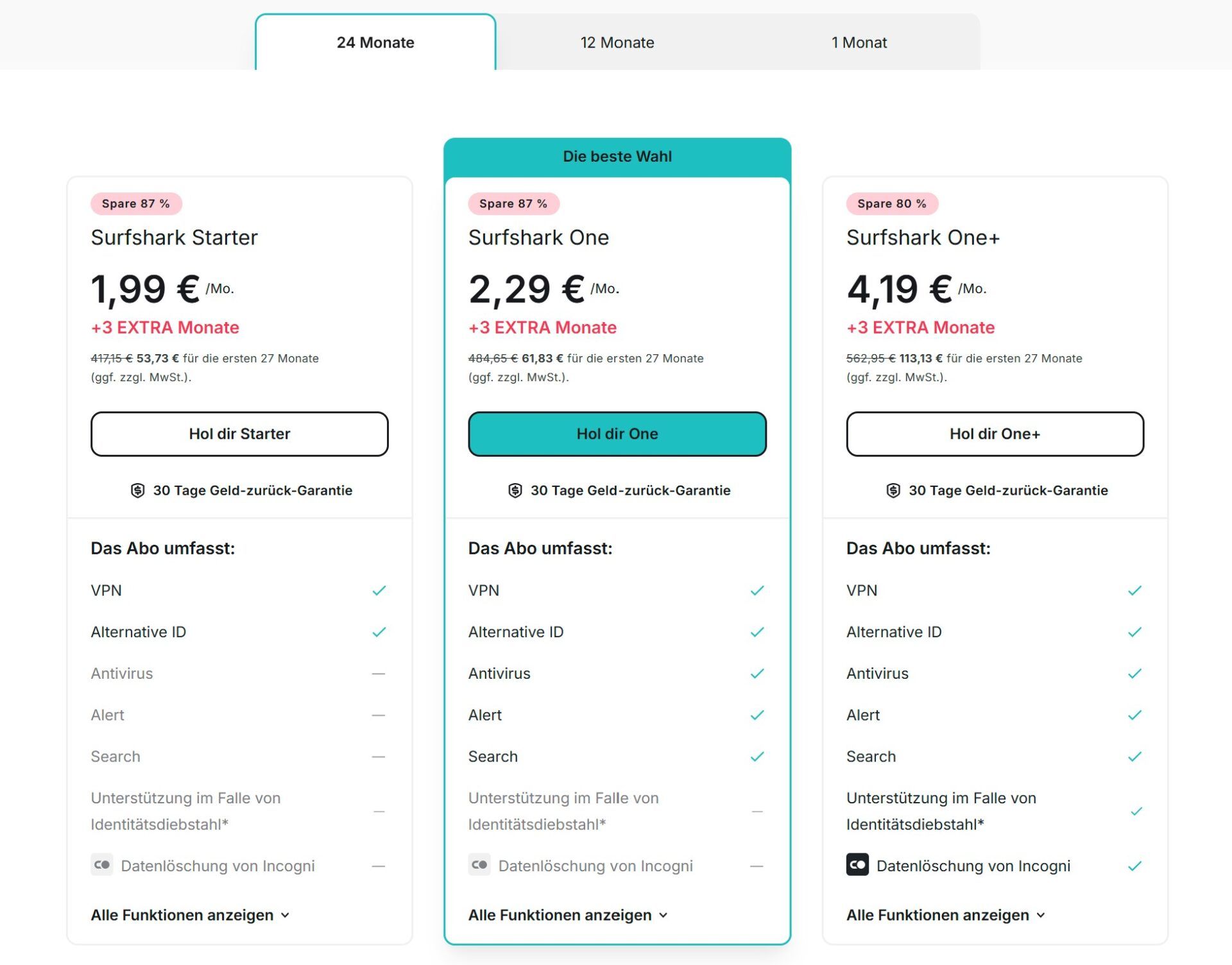
Task: Click the Antivirus checkmark under Surfshark One+
Action: click(1134, 673)
